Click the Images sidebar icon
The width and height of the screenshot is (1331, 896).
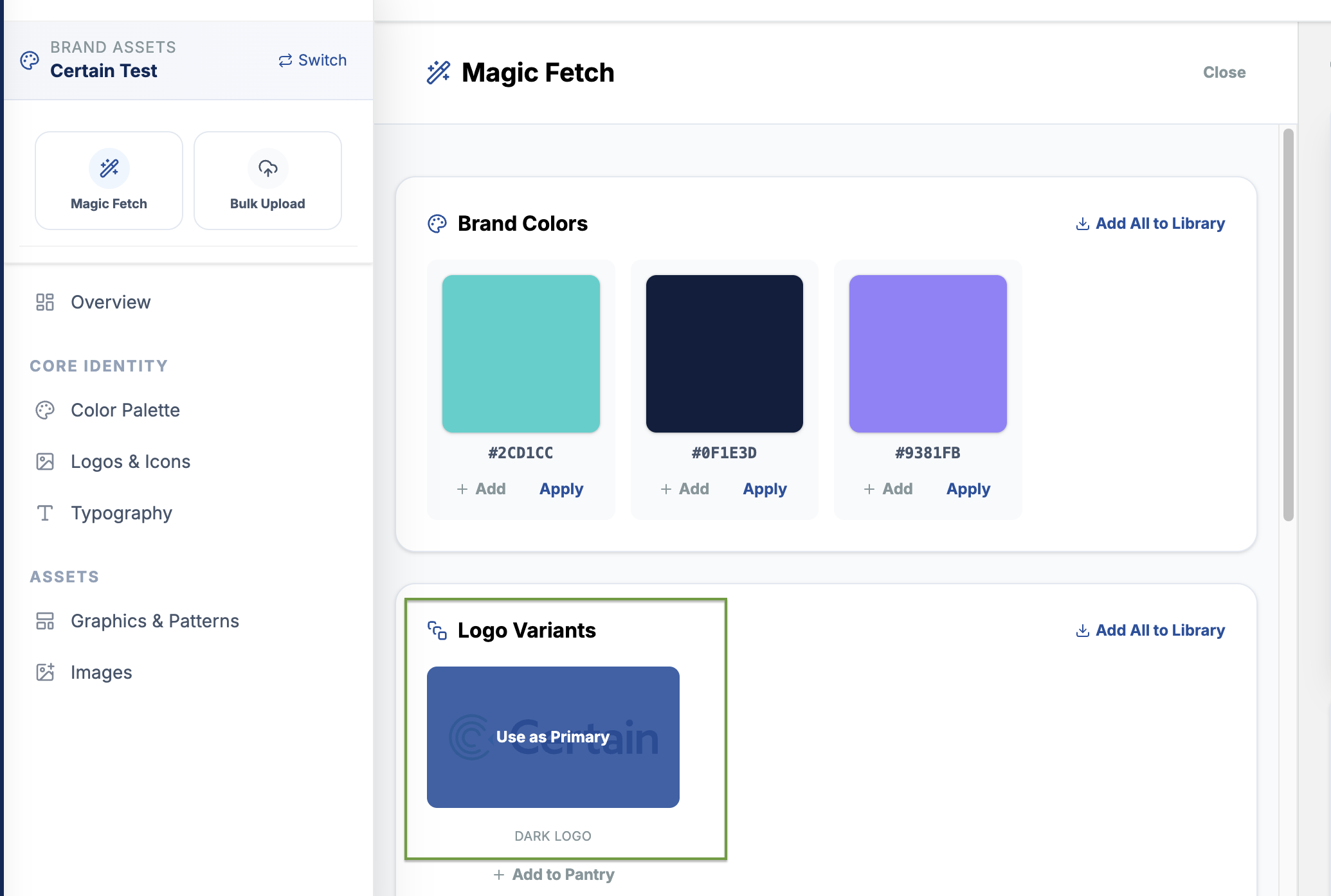(45, 672)
